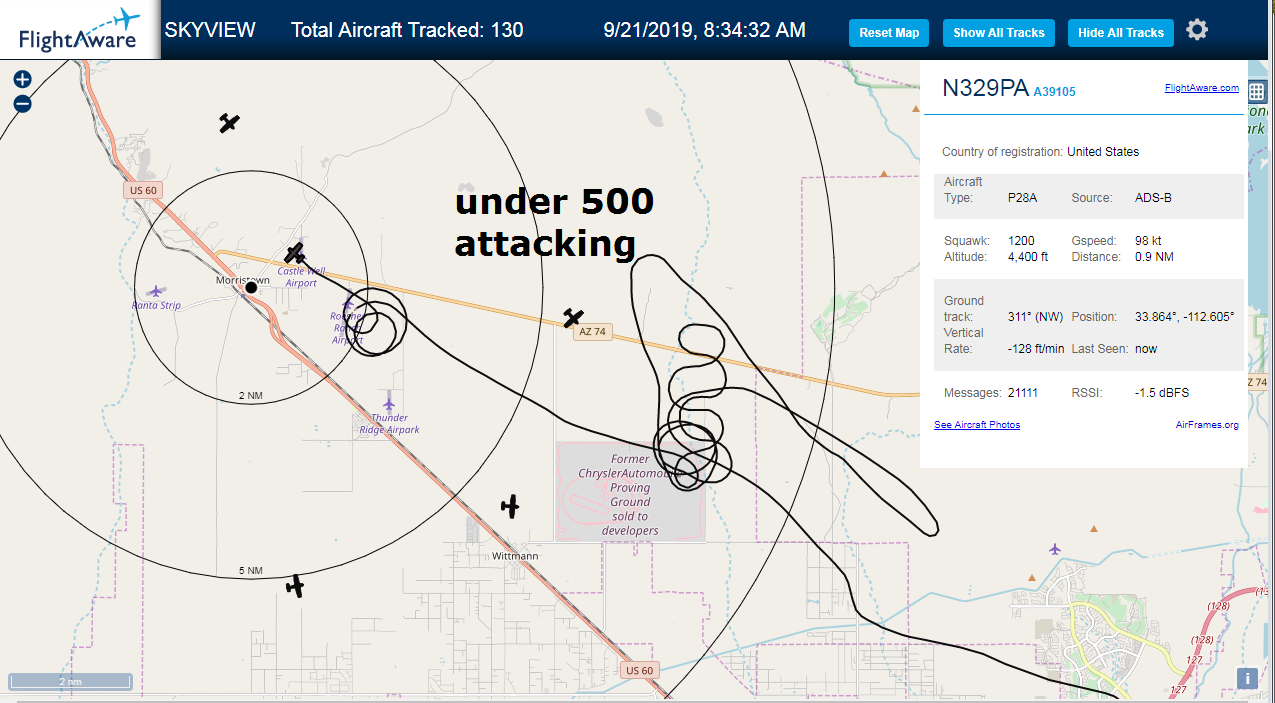Click Show All Tracks button
The width and height of the screenshot is (1275, 703).
click(998, 32)
